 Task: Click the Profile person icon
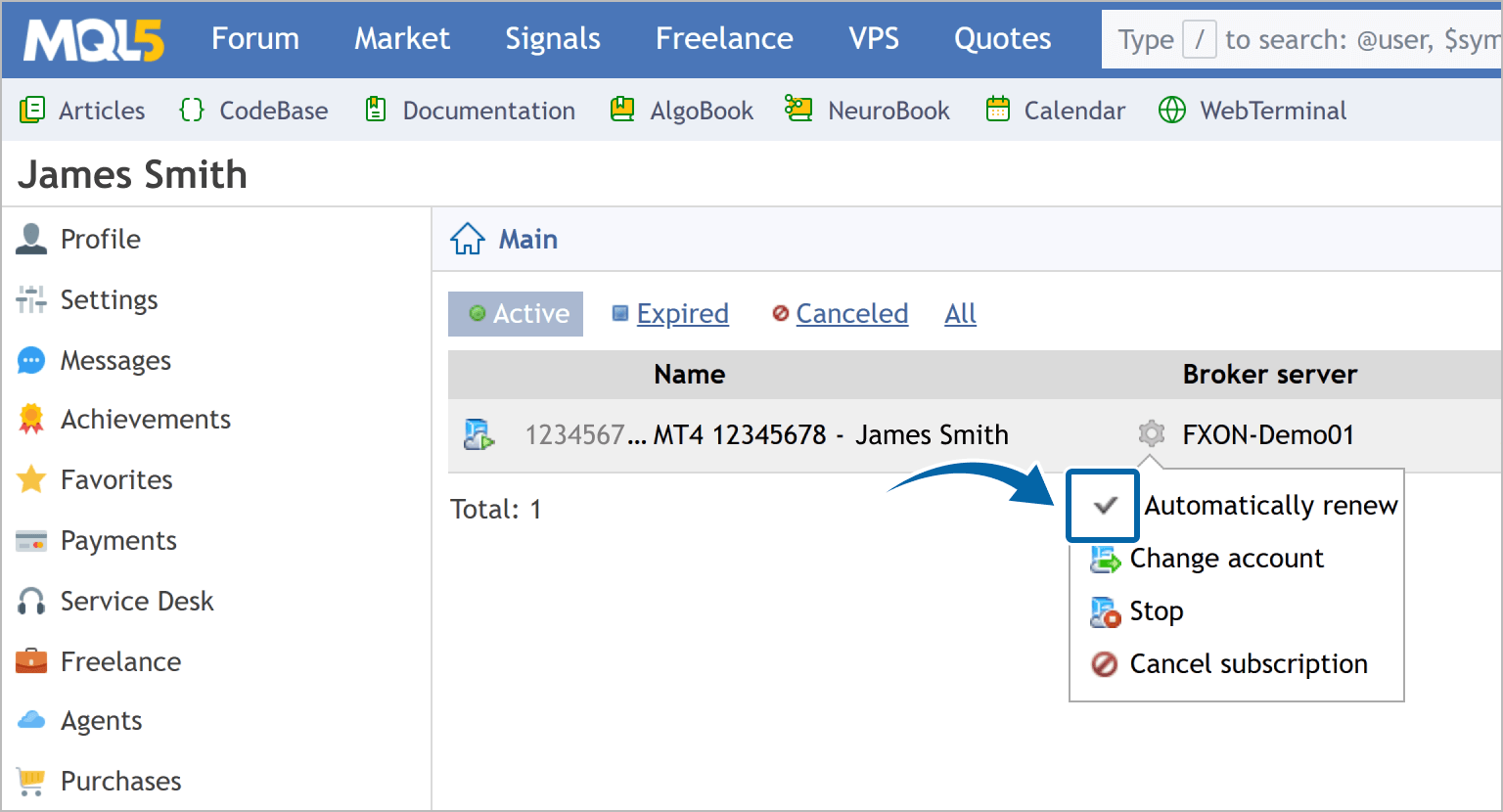click(31, 239)
